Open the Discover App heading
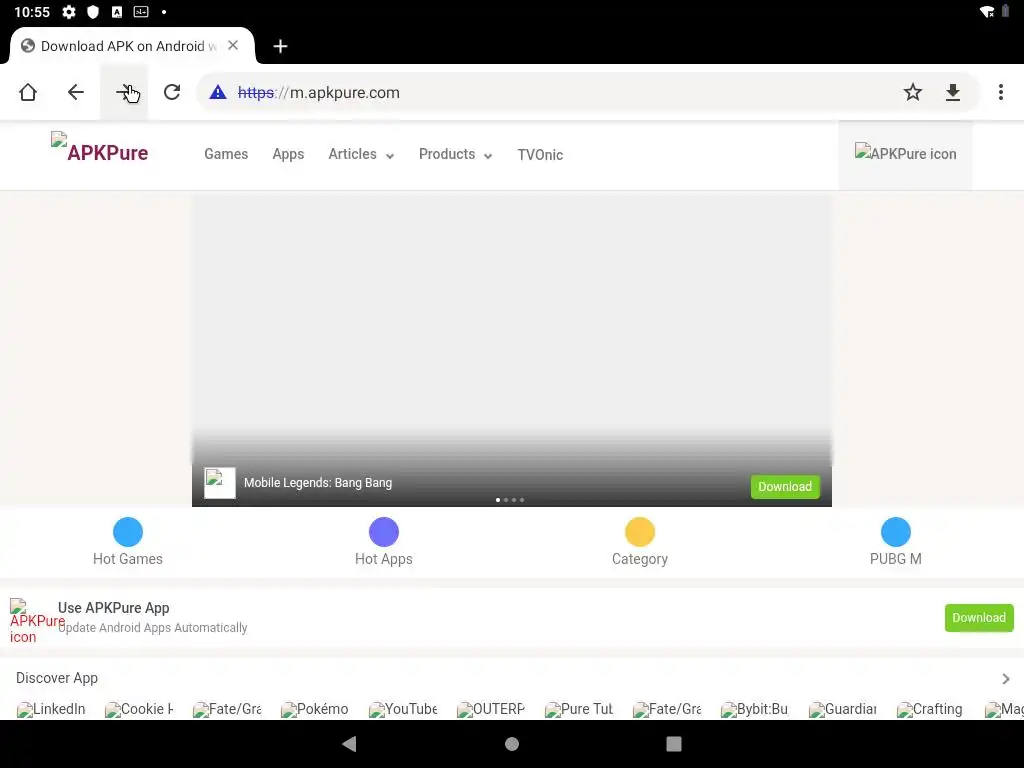This screenshot has height=768, width=1024. pyautogui.click(x=57, y=678)
